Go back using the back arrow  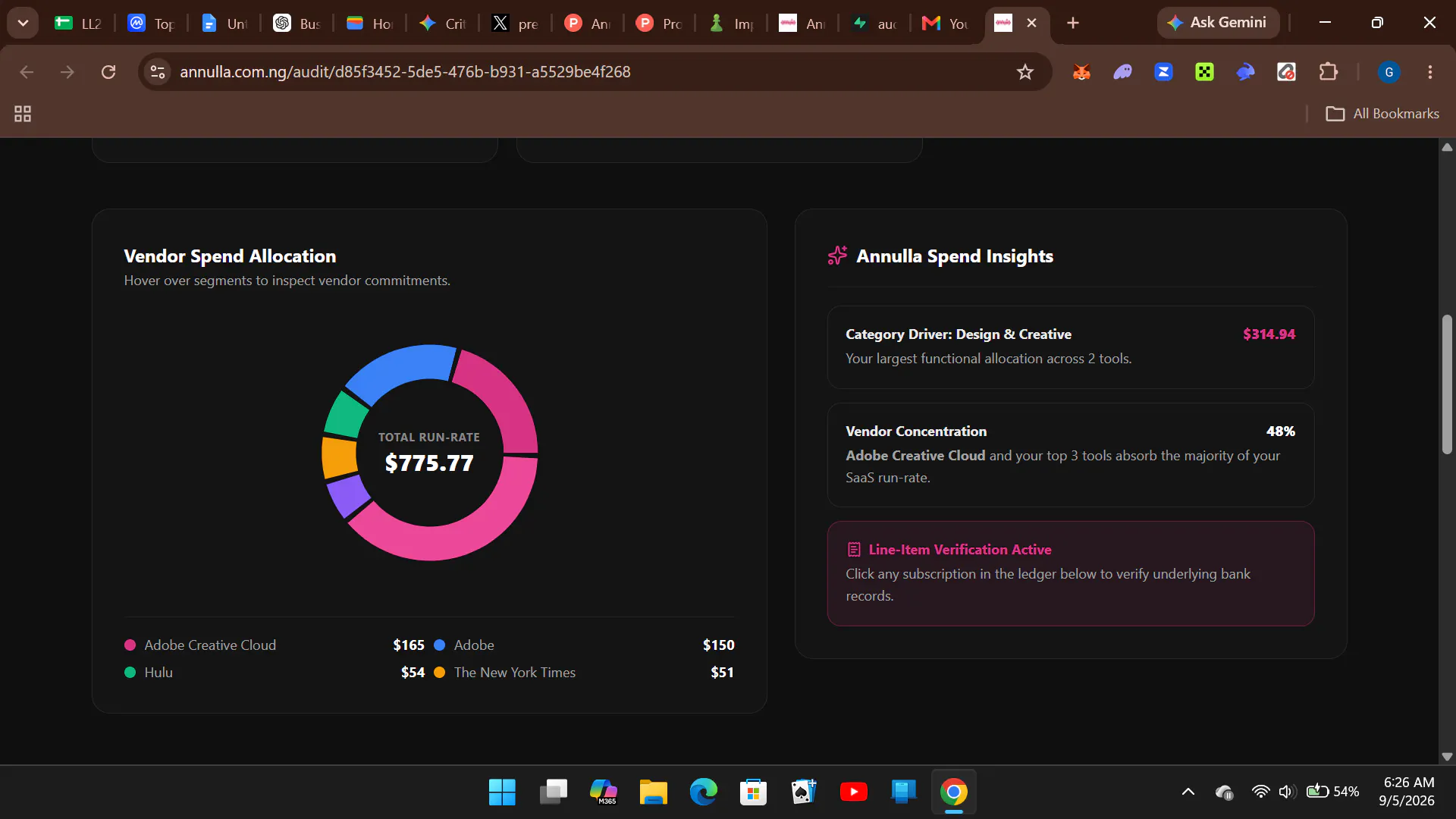[x=27, y=72]
